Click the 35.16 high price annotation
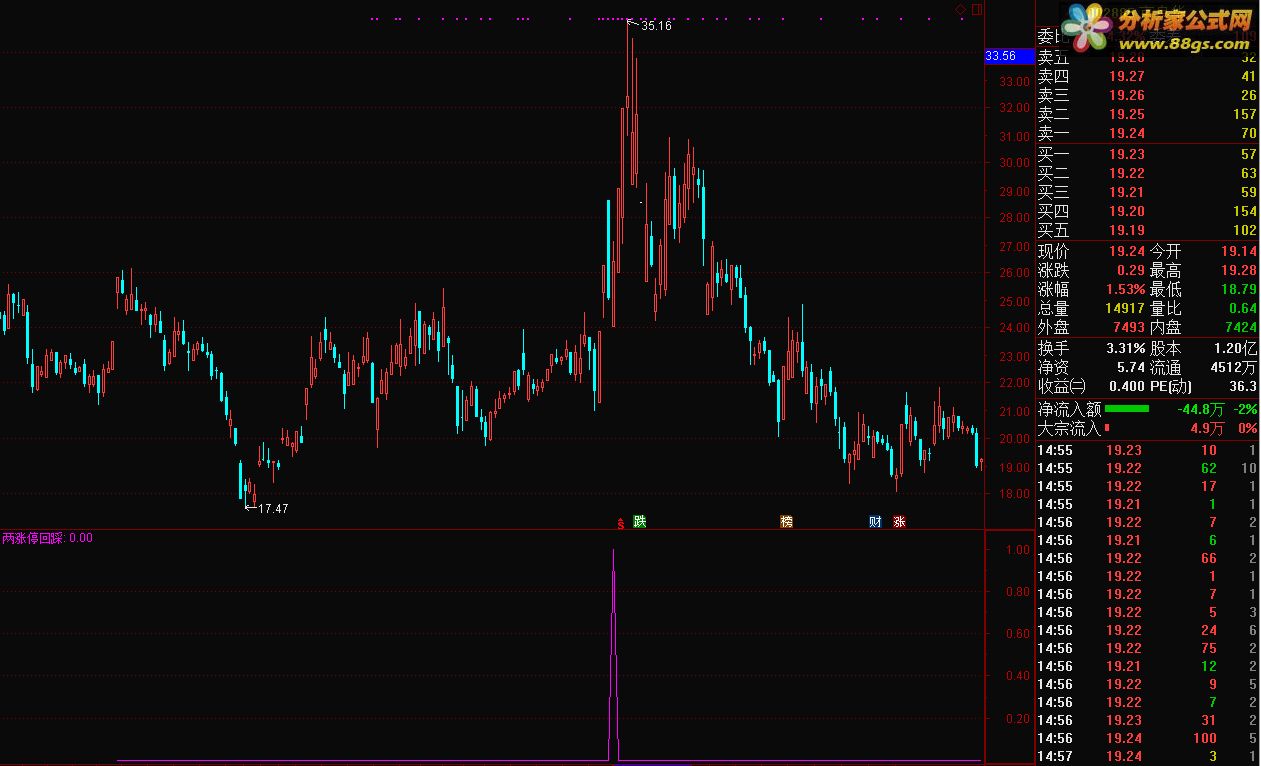This screenshot has height=766, width=1261. pyautogui.click(x=656, y=26)
